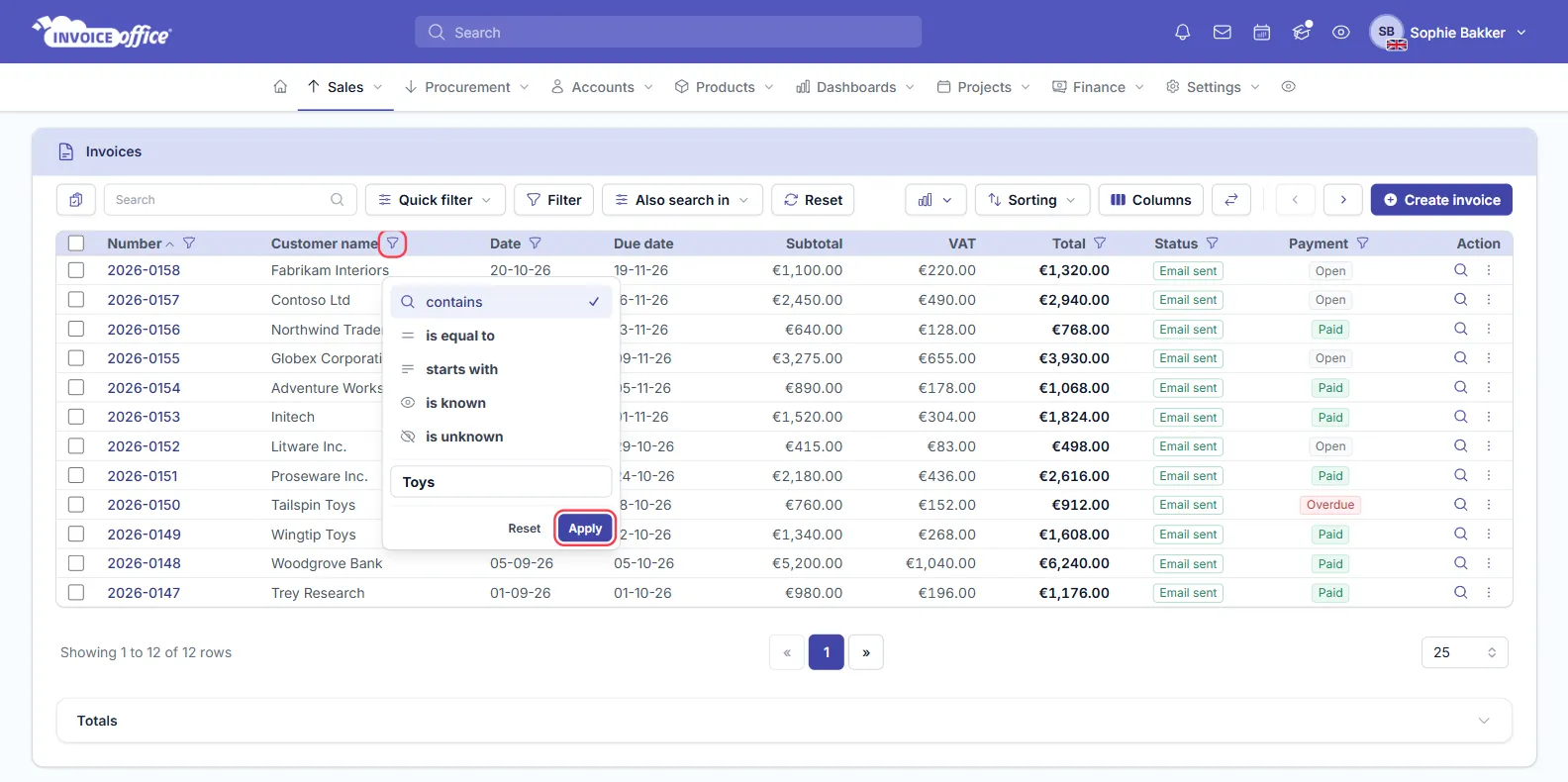The width and height of the screenshot is (1568, 782).
Task: Open the Payment column filter icon
Action: (x=1363, y=244)
